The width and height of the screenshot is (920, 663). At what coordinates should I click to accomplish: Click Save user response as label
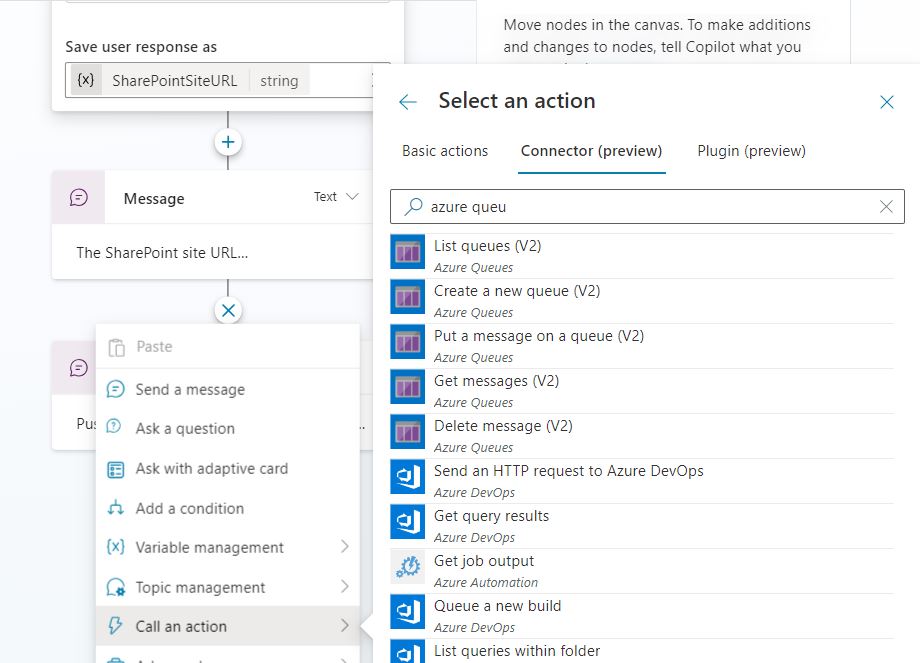(141, 47)
